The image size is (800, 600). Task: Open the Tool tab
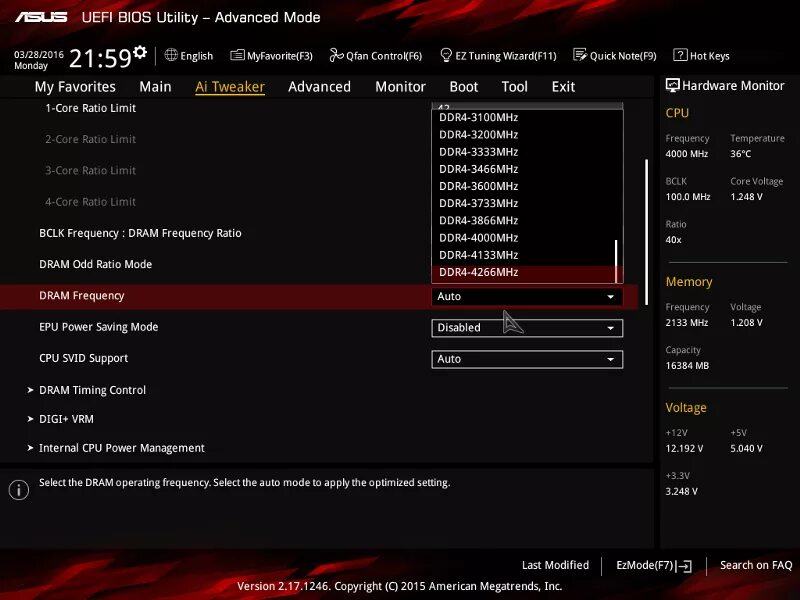pos(514,87)
